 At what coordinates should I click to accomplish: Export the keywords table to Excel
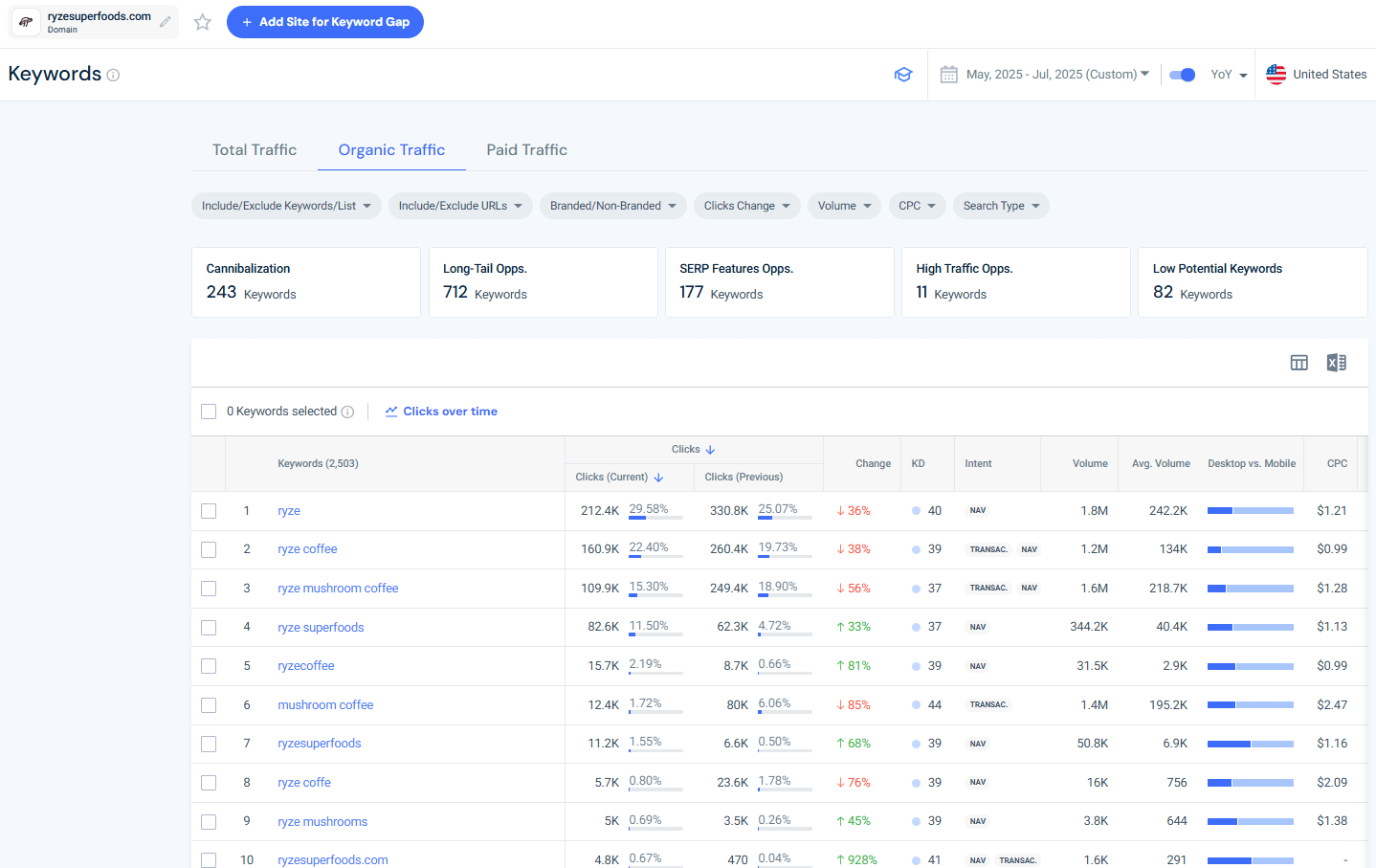[x=1336, y=363]
